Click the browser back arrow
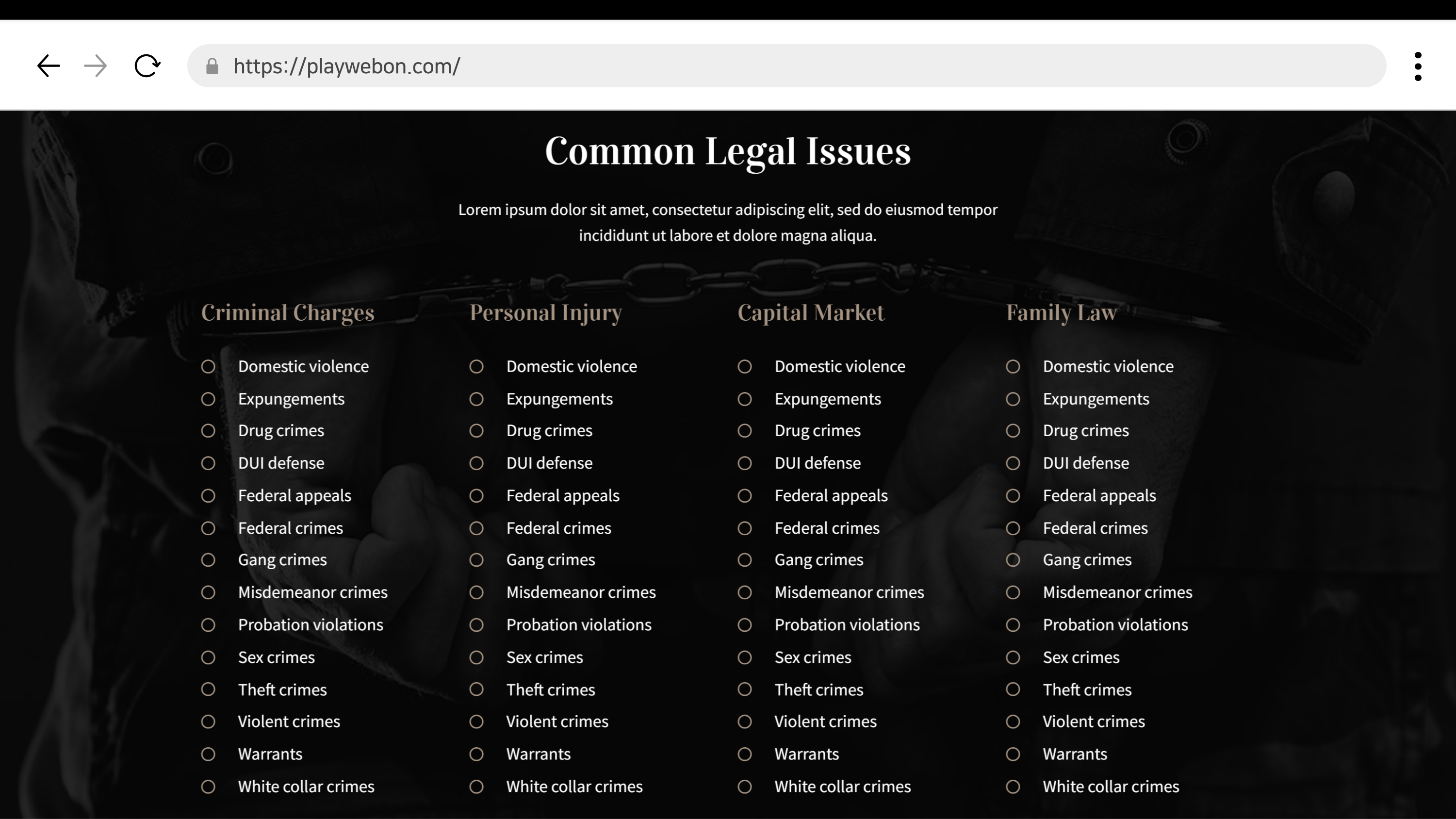The height and width of the screenshot is (819, 1456). [49, 66]
